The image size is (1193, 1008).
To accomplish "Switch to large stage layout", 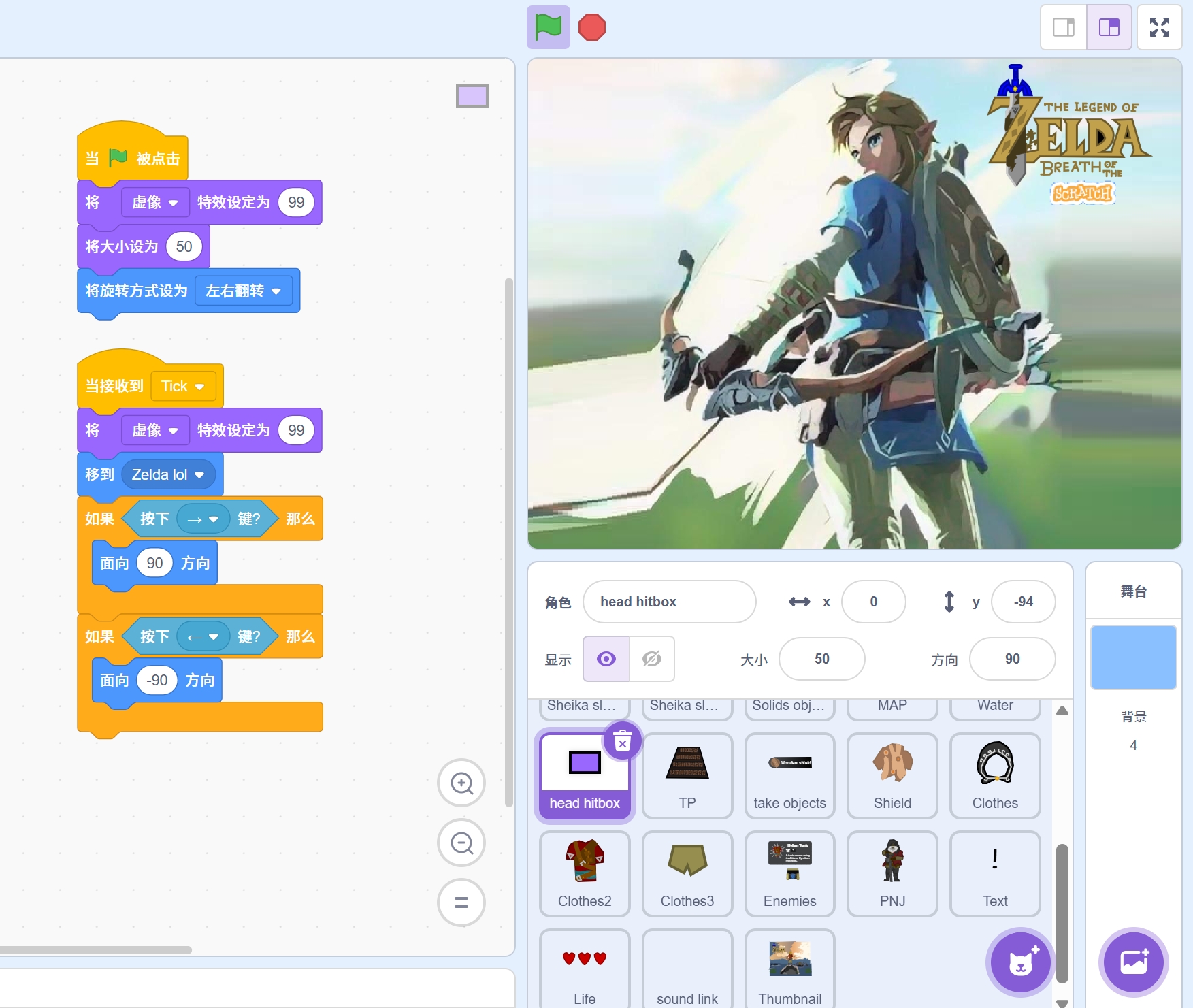I will tap(1109, 27).
